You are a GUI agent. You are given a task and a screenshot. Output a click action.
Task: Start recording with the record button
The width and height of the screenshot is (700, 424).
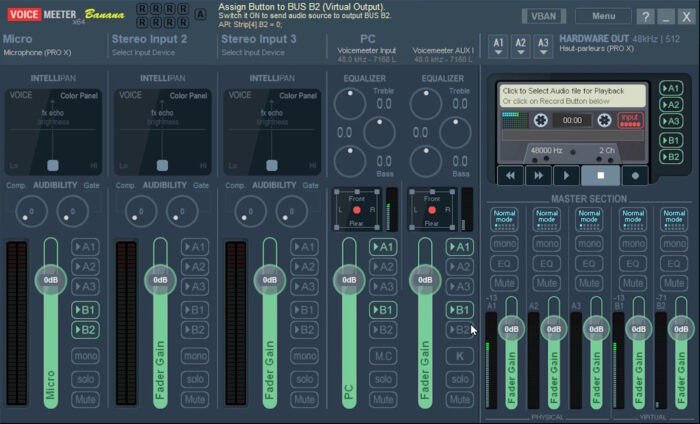pos(635,175)
